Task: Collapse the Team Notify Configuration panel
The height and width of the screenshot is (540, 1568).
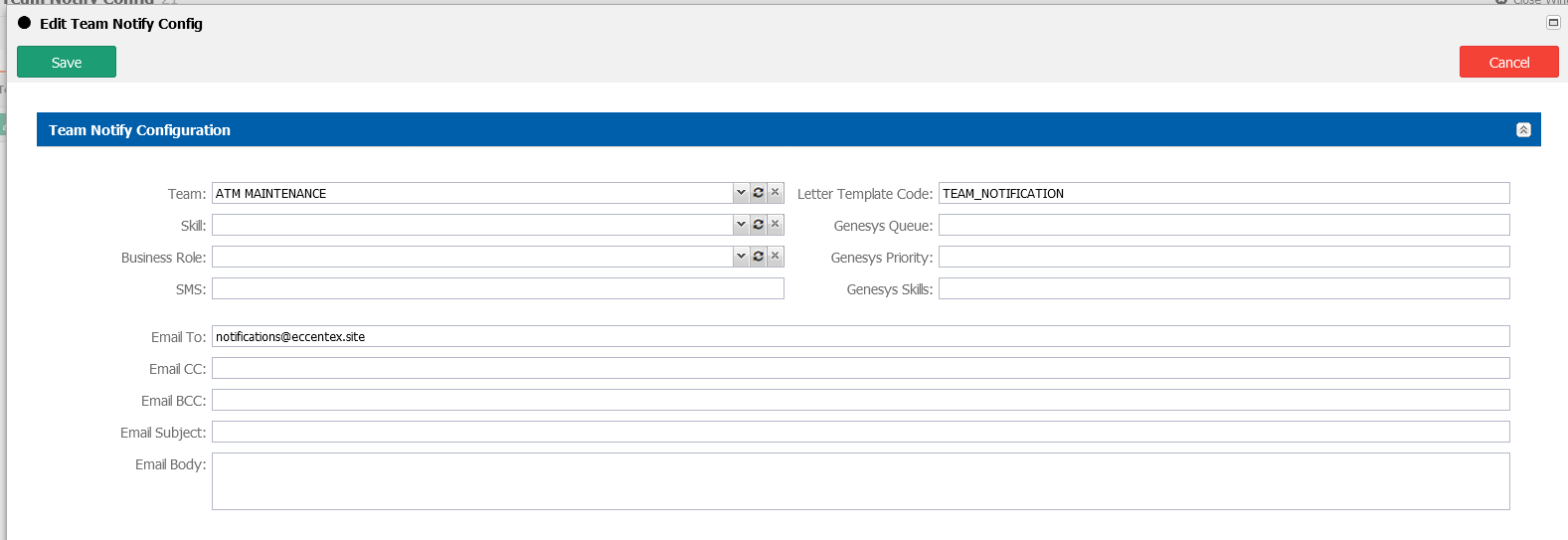Action: coord(1523,130)
